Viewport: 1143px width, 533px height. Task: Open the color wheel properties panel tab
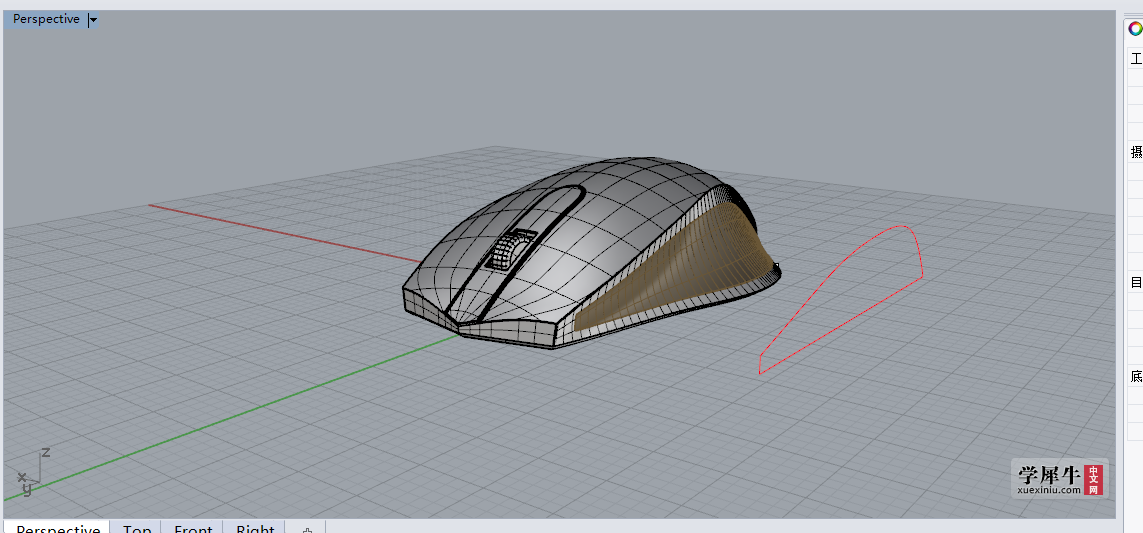(x=1135, y=29)
